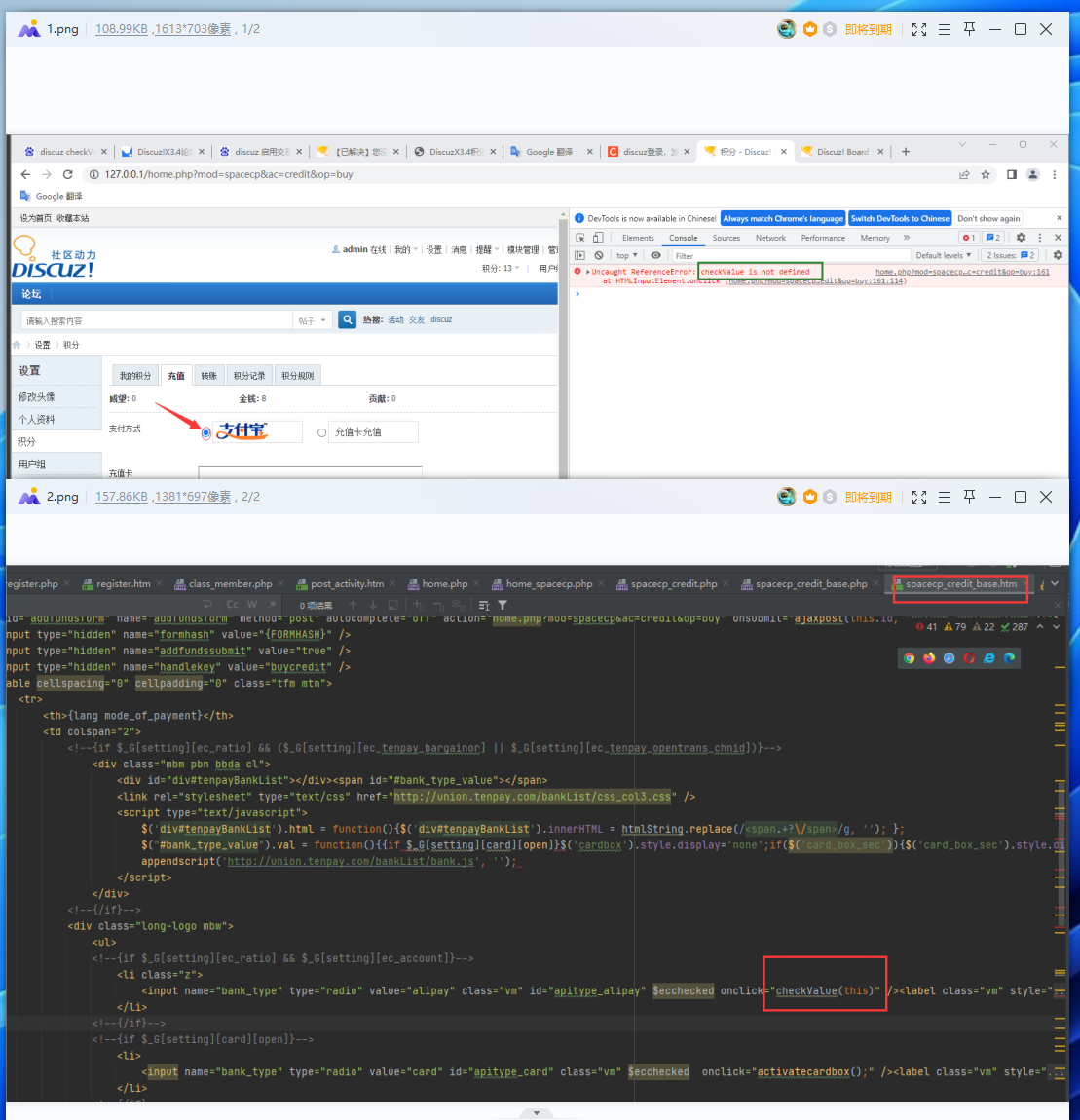
Task: Click the forum search input field
Action: (156, 320)
